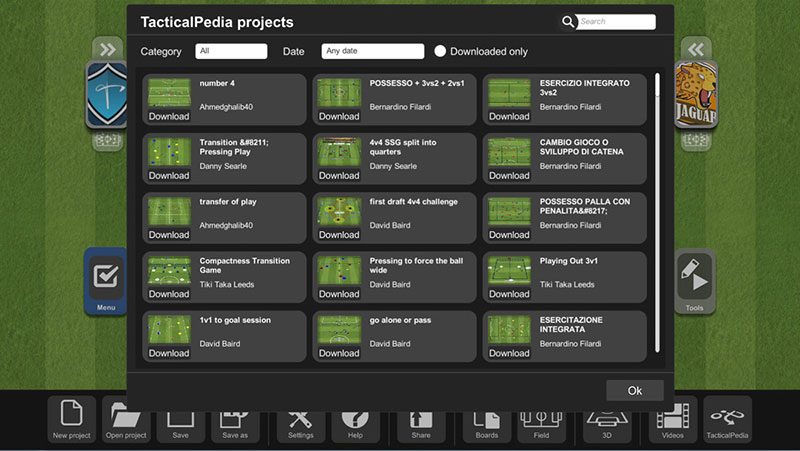Click 'Danny Searle' under 4v4 SSG

[x=393, y=166]
